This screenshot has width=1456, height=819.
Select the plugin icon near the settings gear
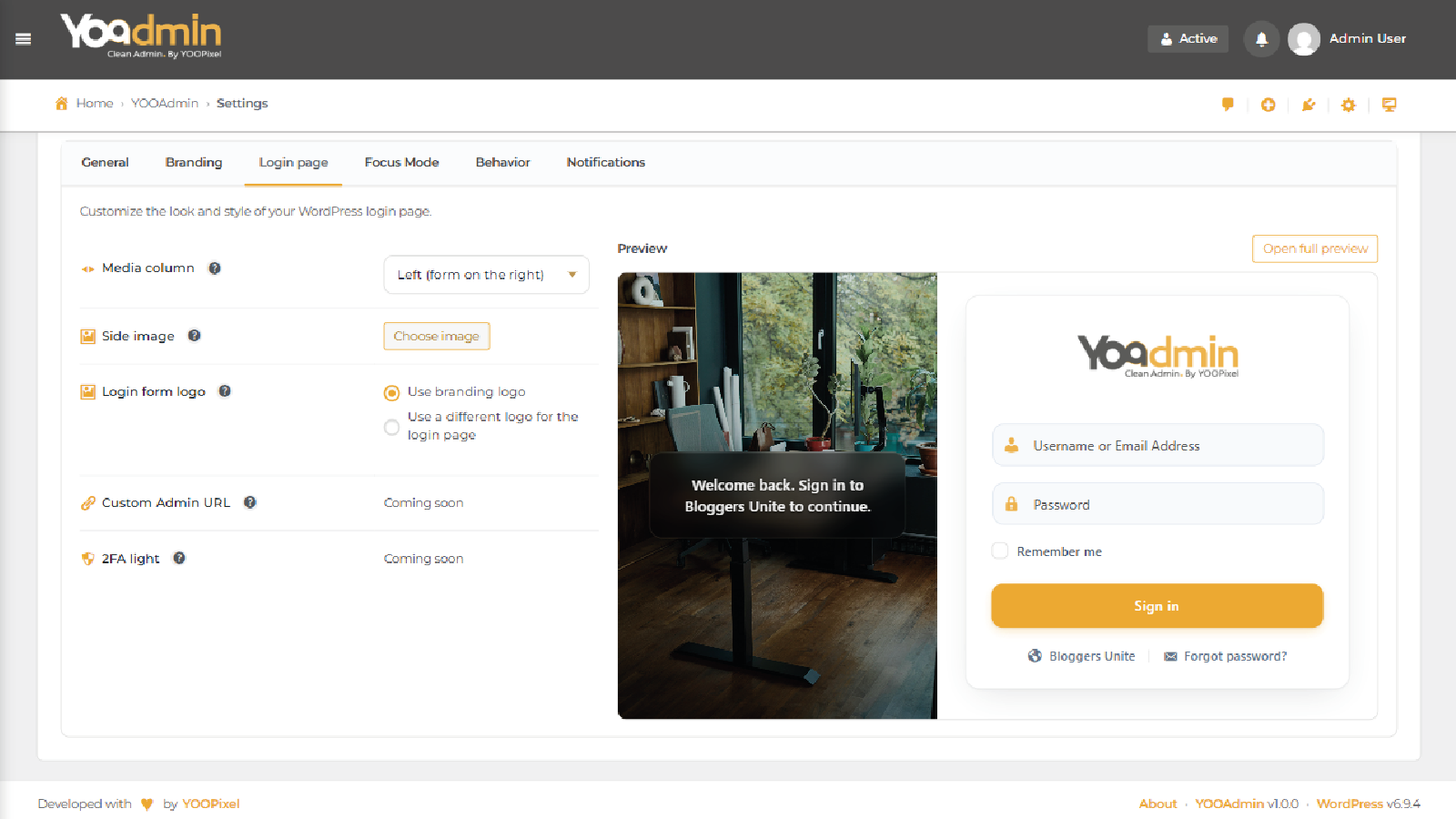(x=1309, y=105)
